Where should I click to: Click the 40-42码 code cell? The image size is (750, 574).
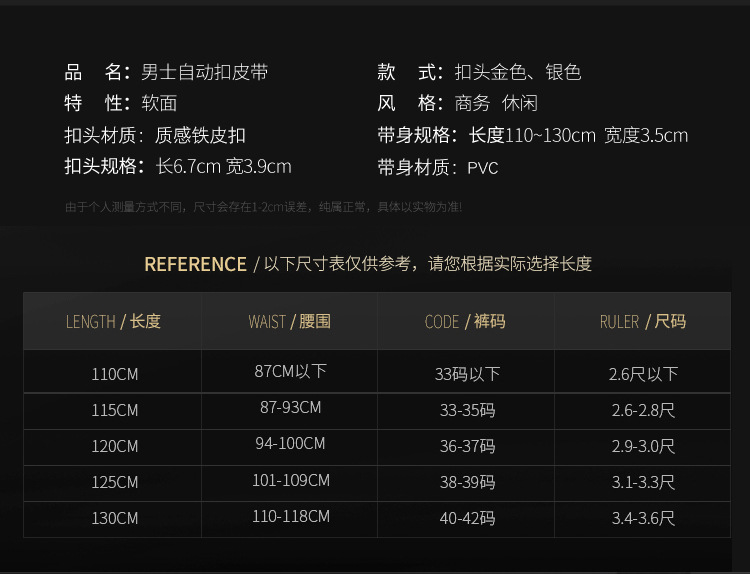467,518
